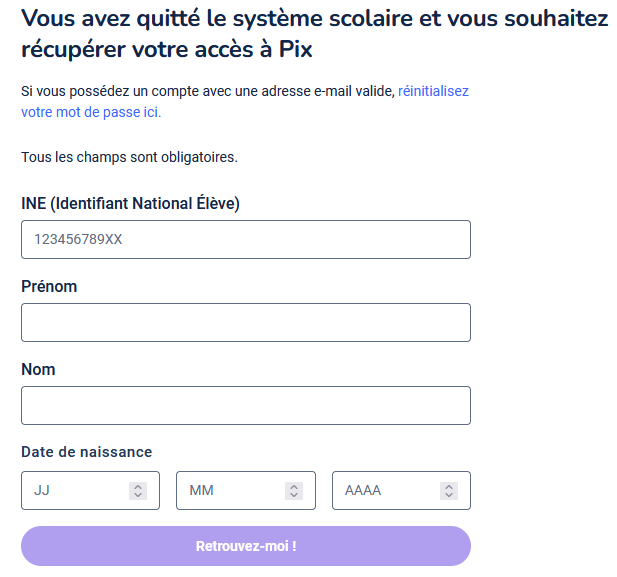Select the Nom text field
617x577 pixels.
245,406
